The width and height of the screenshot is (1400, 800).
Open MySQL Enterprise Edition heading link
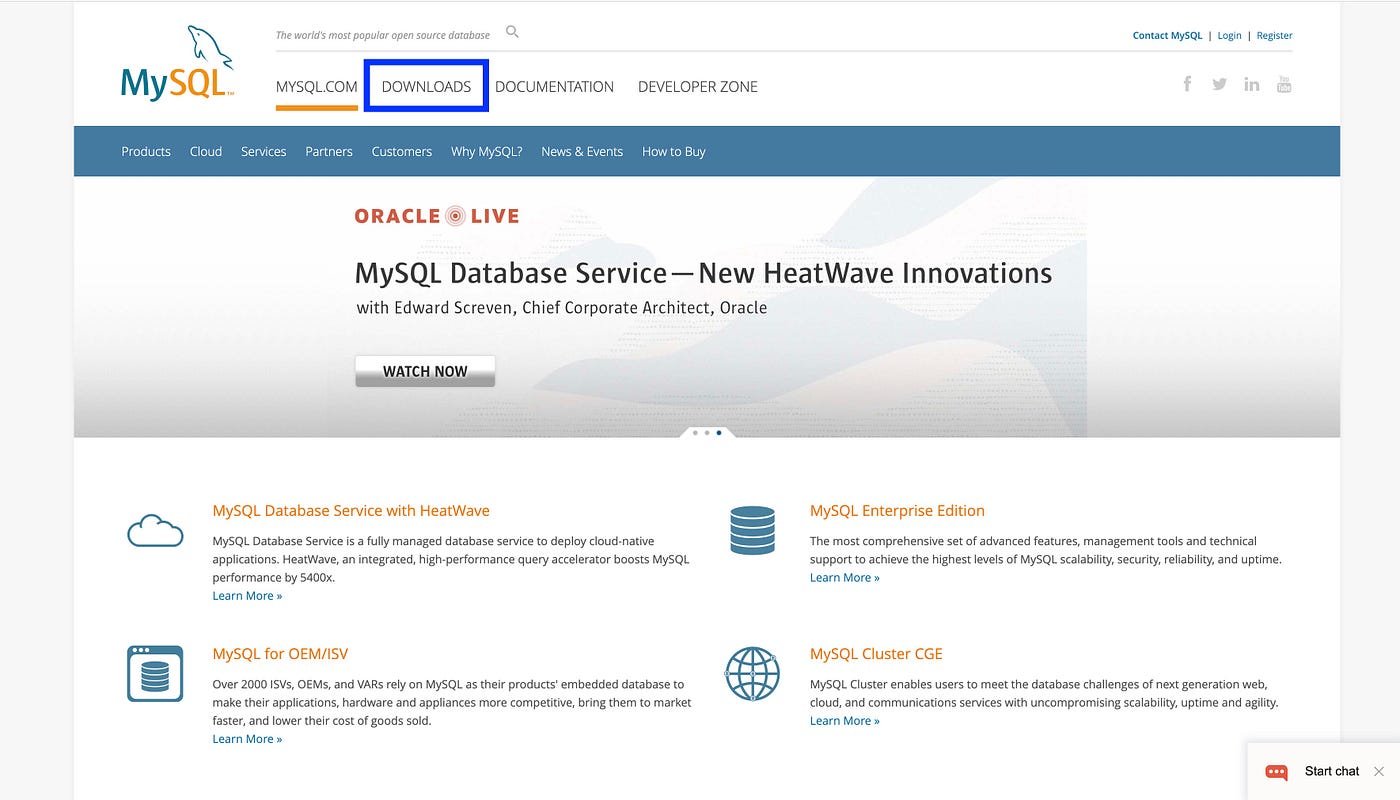[897, 511]
